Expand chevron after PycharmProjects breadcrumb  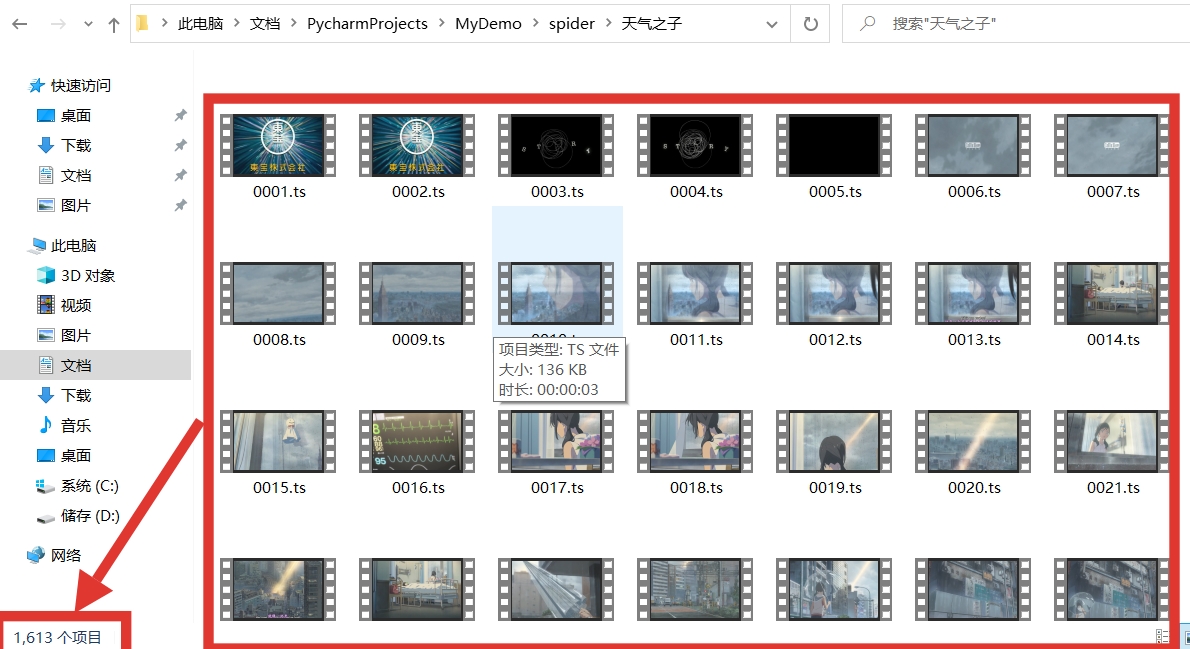tap(441, 24)
